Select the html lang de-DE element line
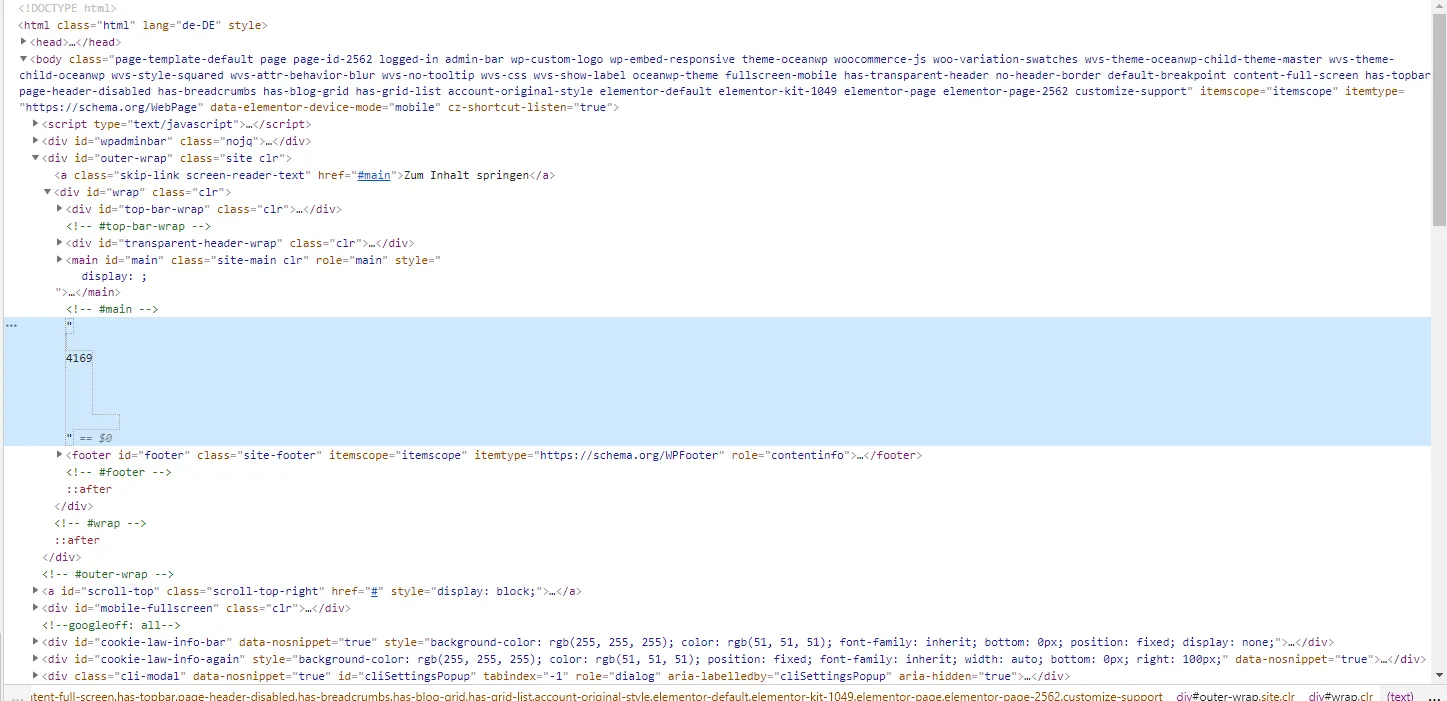The height and width of the screenshot is (701, 1447). (x=143, y=25)
